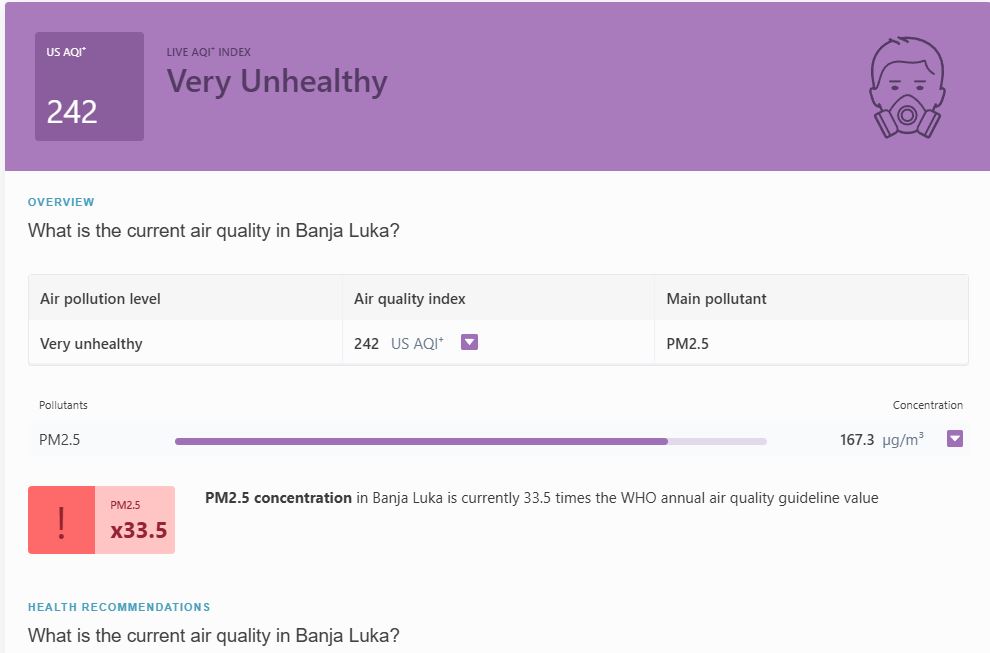This screenshot has width=990, height=653.
Task: Click the LIVE AQI INDEX label
Action: coord(208,52)
